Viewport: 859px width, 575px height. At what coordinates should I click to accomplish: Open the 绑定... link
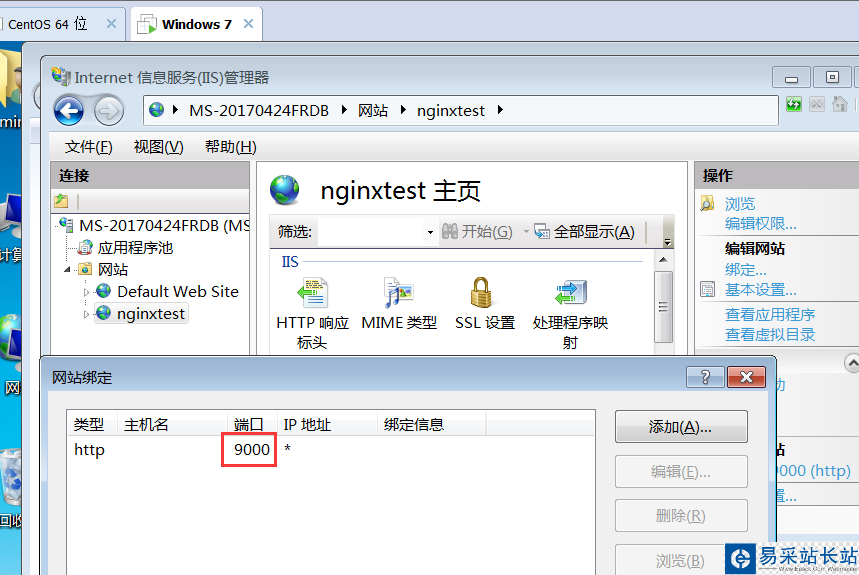pos(746,269)
